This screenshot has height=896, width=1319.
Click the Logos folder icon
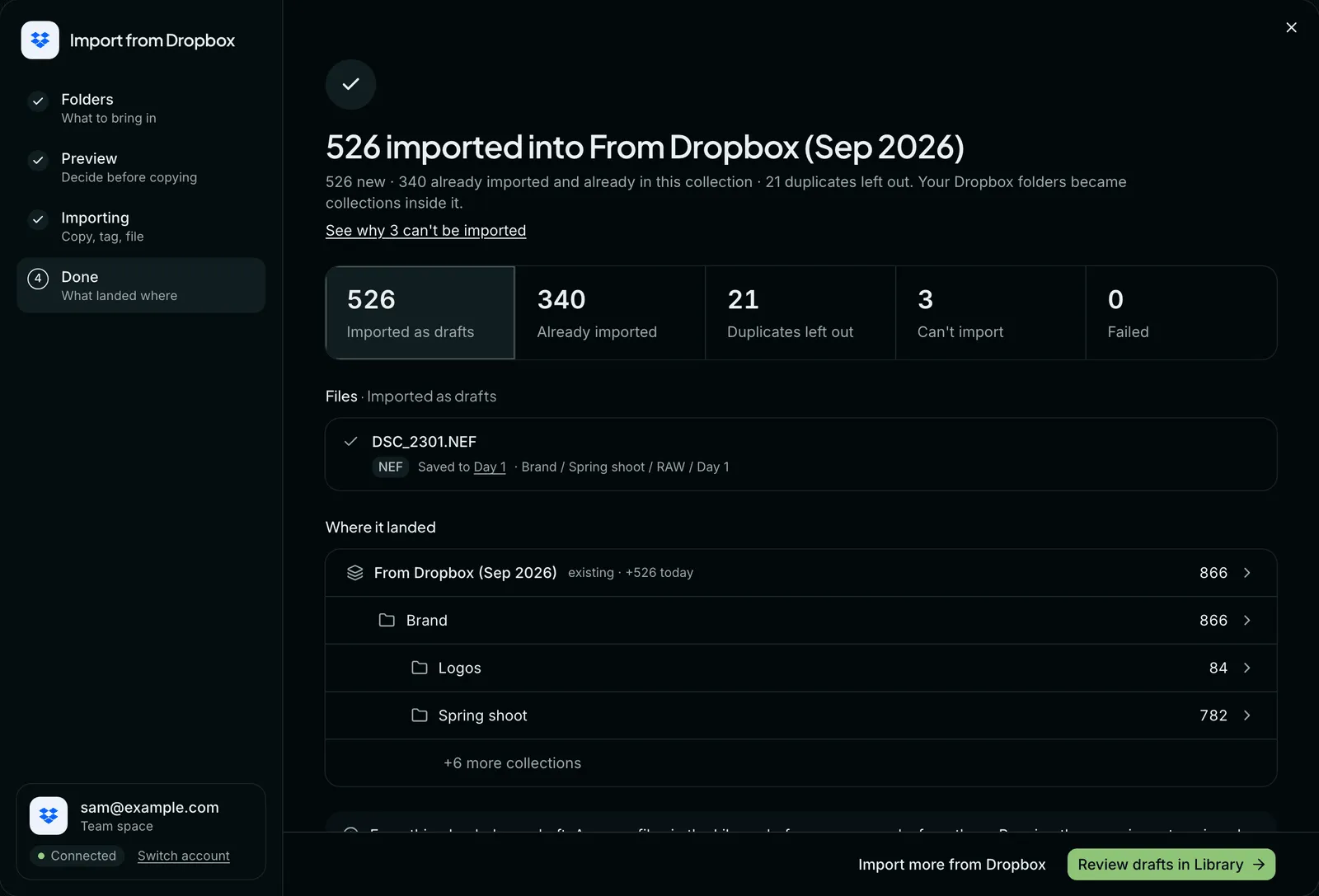click(420, 668)
